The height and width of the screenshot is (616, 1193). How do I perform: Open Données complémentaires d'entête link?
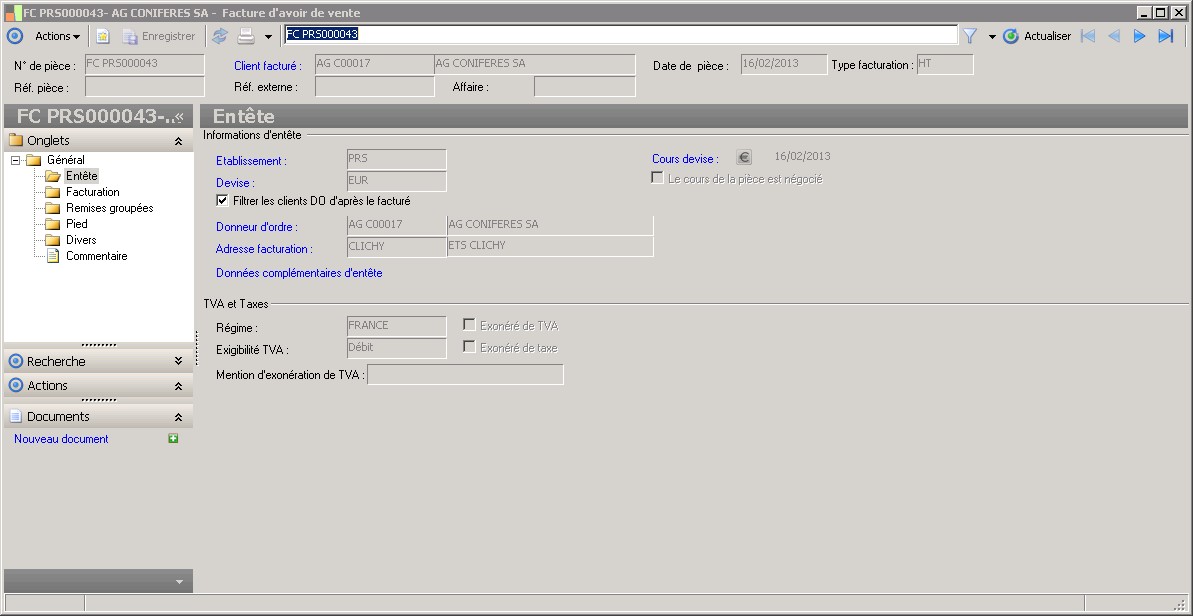(x=299, y=272)
